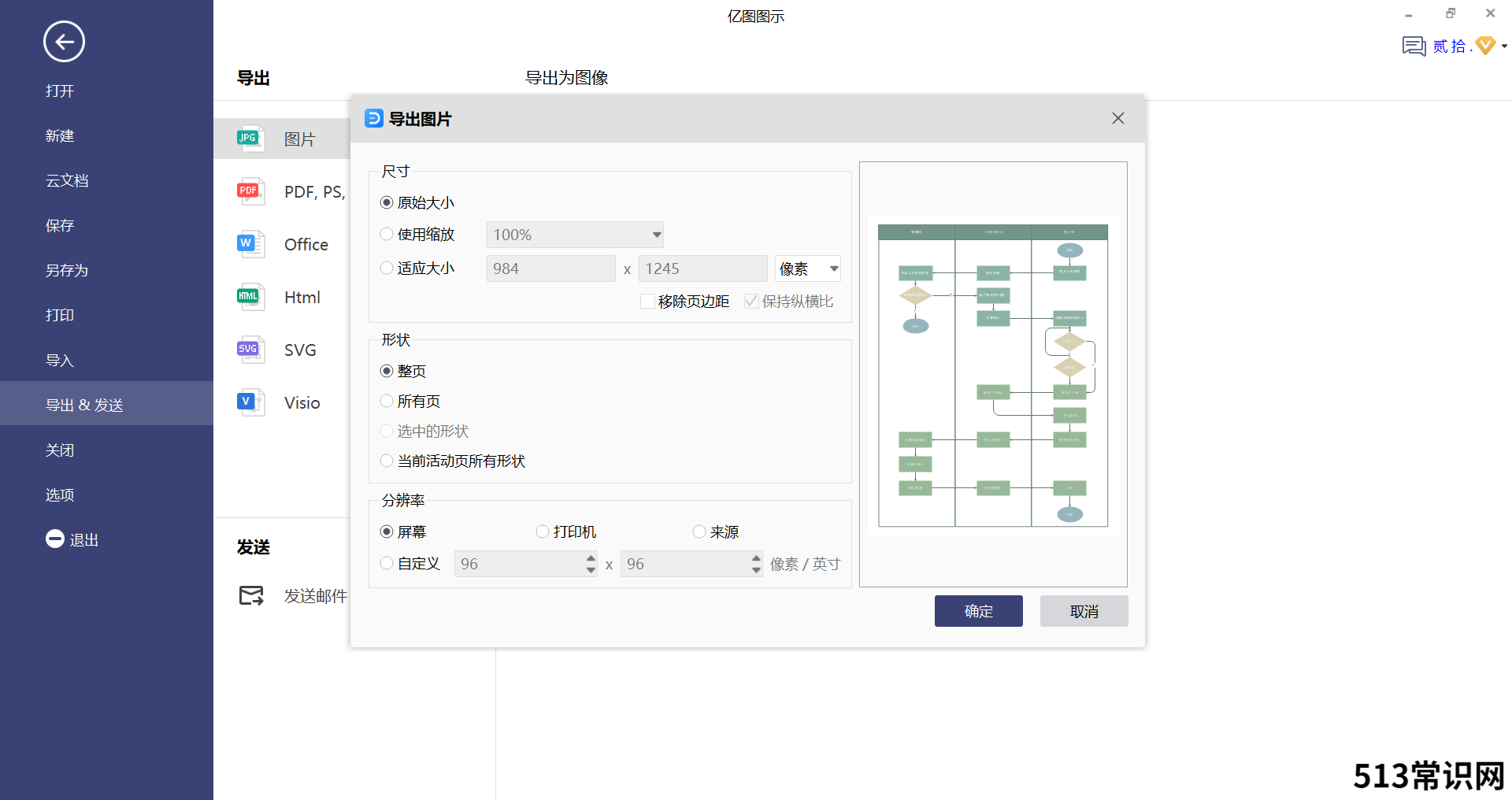This screenshot has width=1512, height=800.
Task: Select 原始大小 radio button
Action: click(x=387, y=202)
